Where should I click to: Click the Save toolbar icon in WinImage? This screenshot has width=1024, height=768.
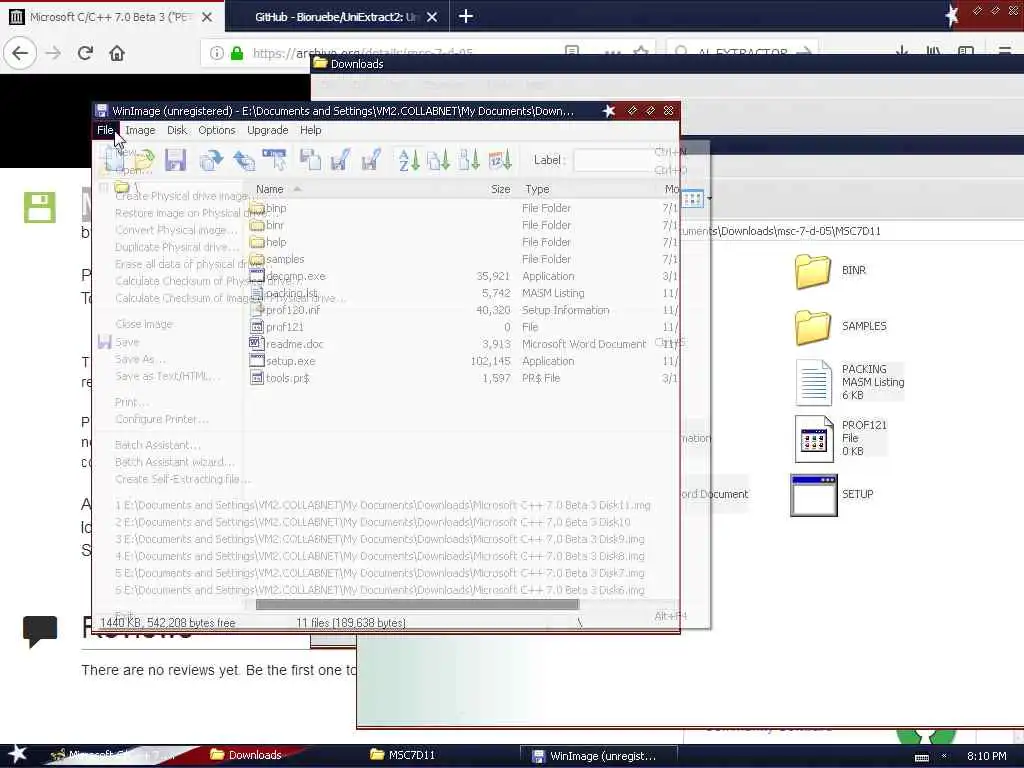[x=175, y=160]
